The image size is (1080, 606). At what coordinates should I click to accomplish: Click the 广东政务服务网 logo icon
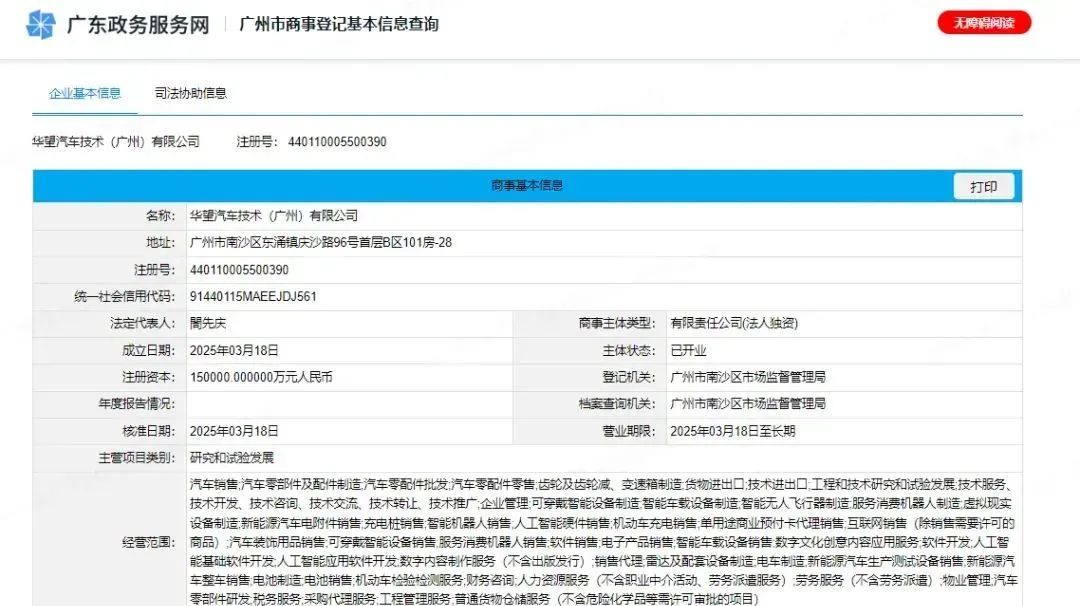41,25
